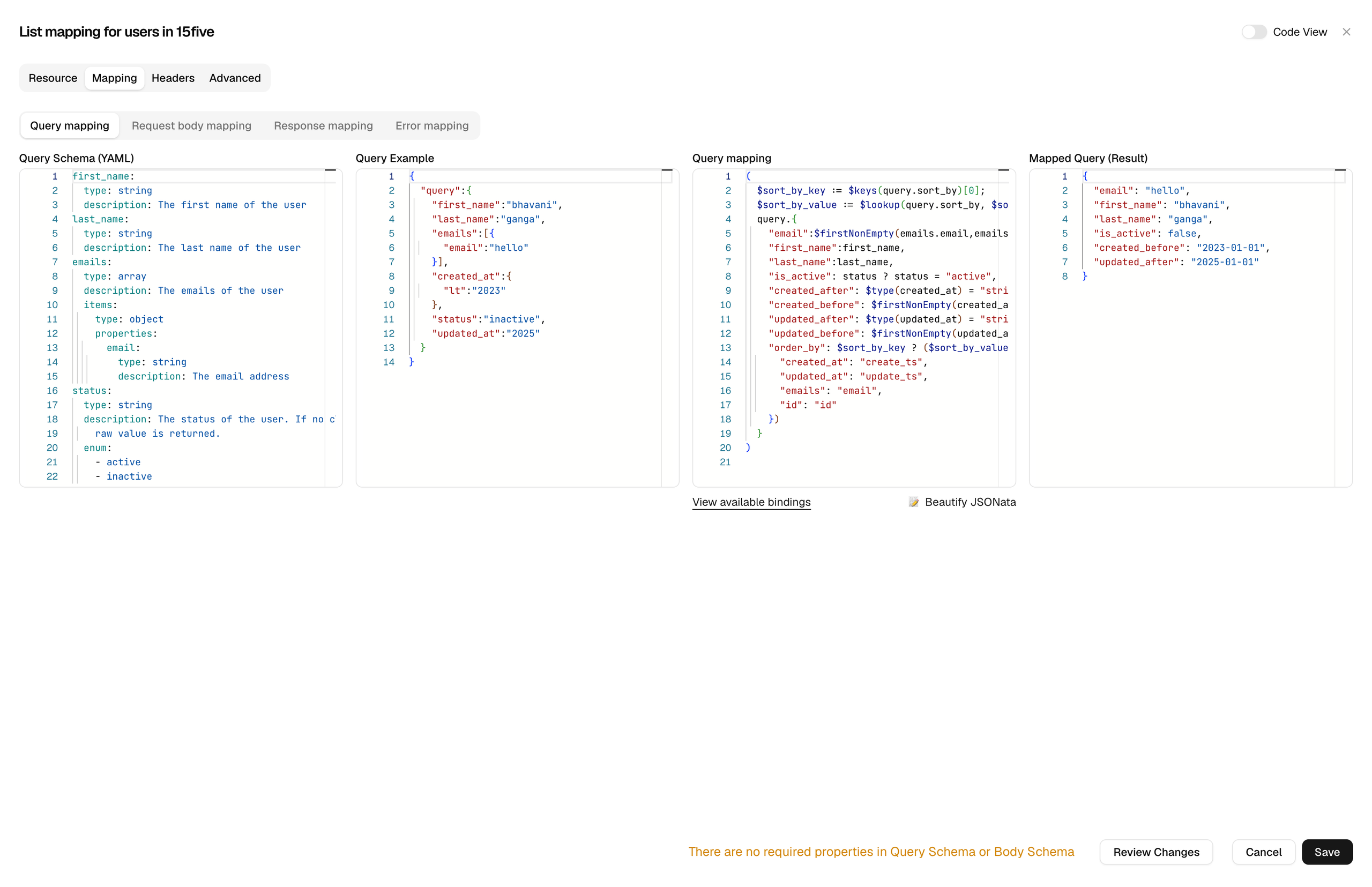Open View available bindings link

point(751,502)
